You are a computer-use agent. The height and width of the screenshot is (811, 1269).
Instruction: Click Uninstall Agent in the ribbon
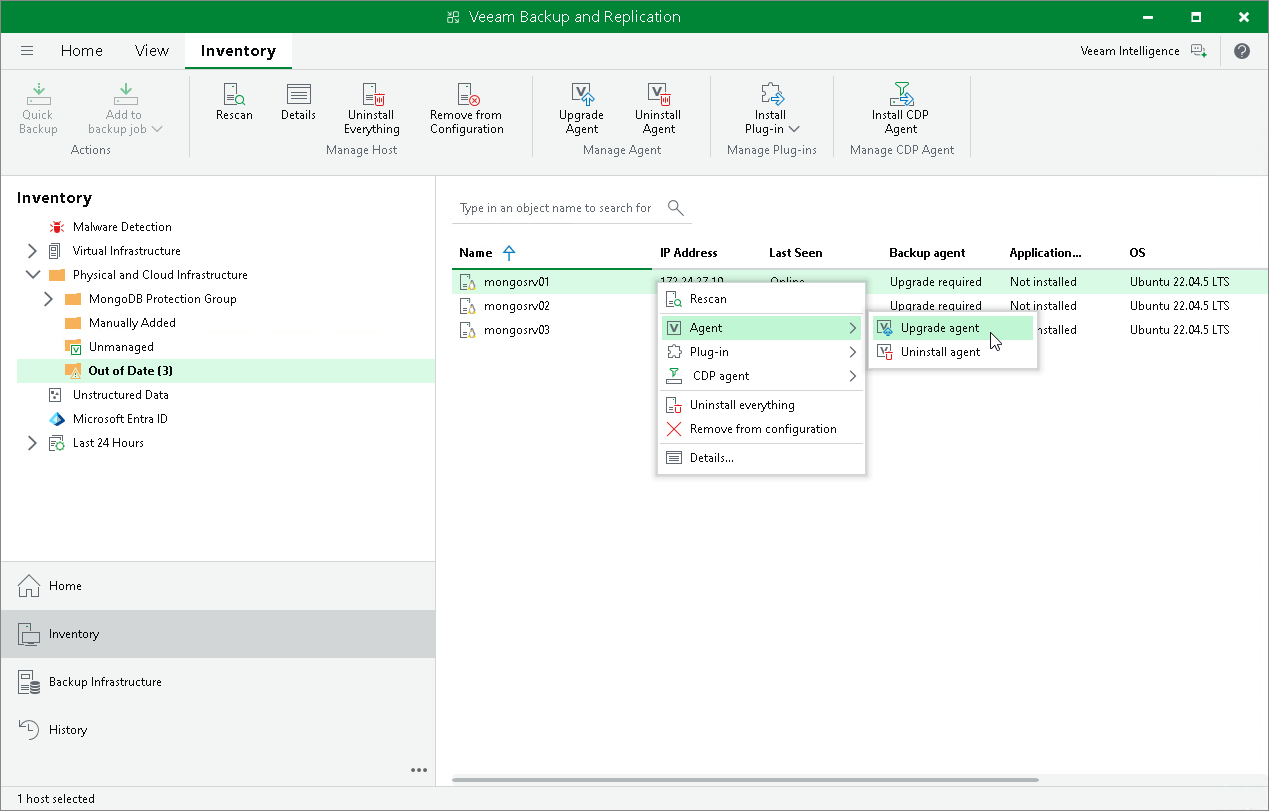click(x=658, y=109)
